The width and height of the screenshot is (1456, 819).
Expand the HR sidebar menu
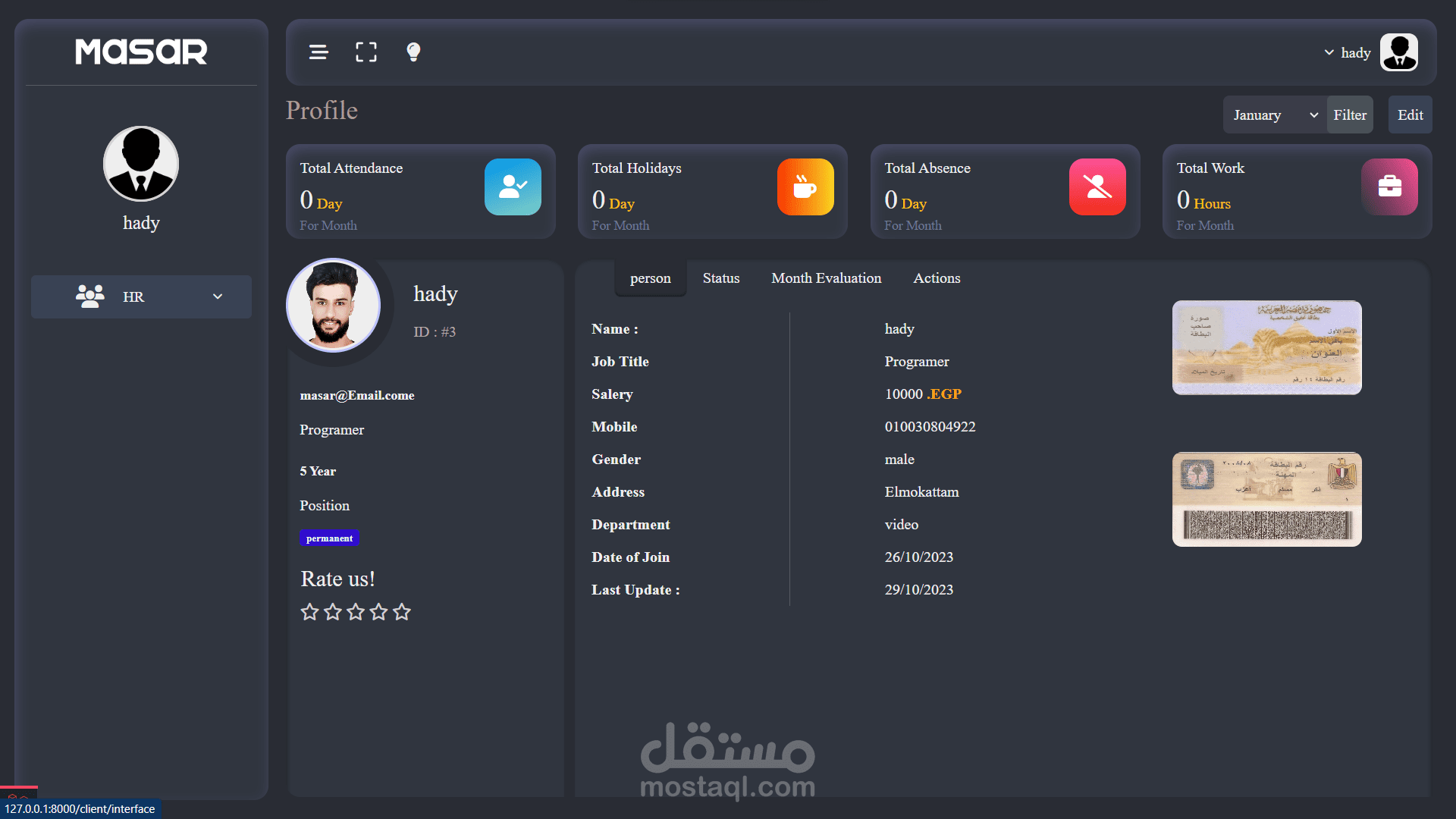coord(218,297)
